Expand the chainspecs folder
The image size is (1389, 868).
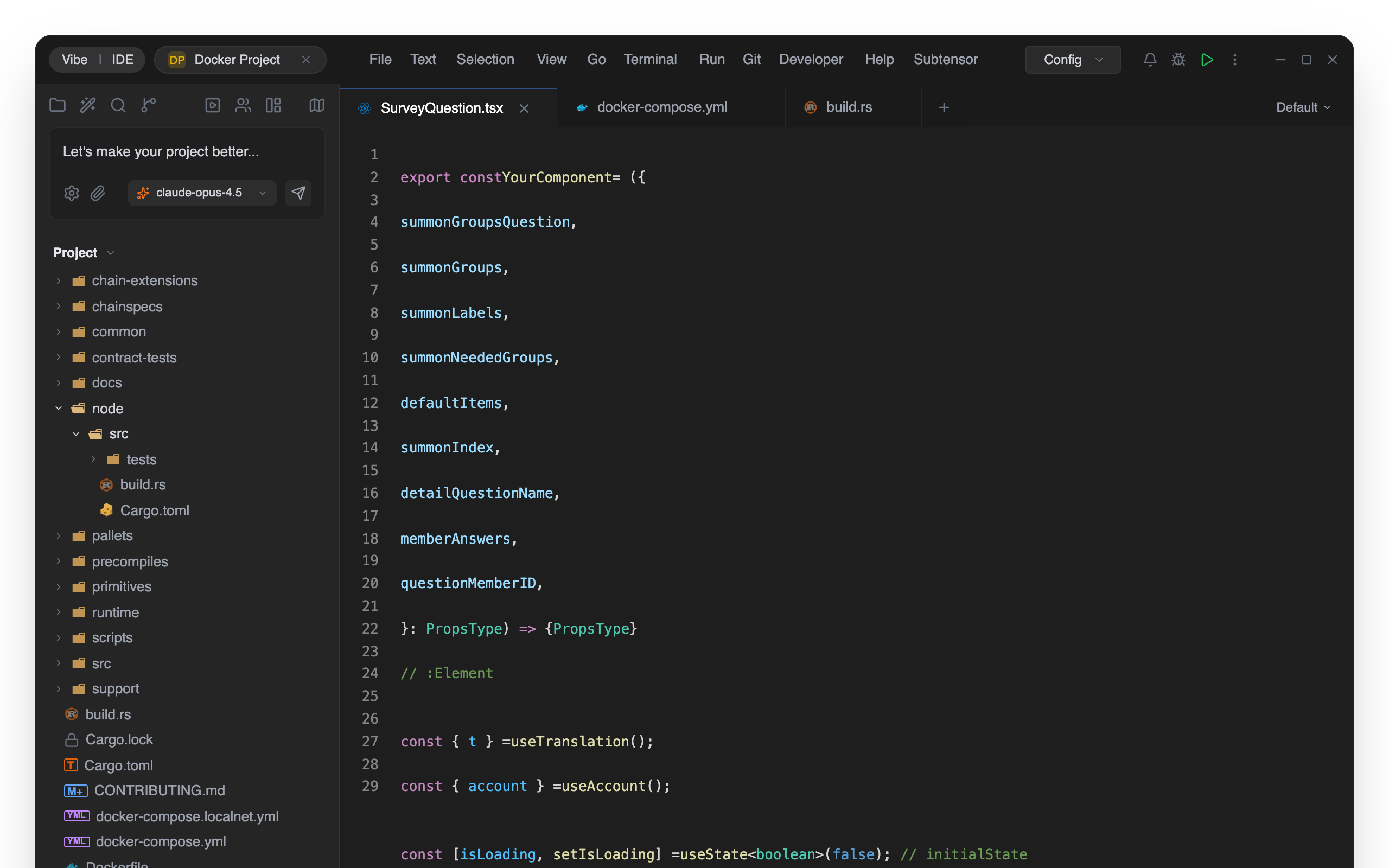pyautogui.click(x=59, y=307)
